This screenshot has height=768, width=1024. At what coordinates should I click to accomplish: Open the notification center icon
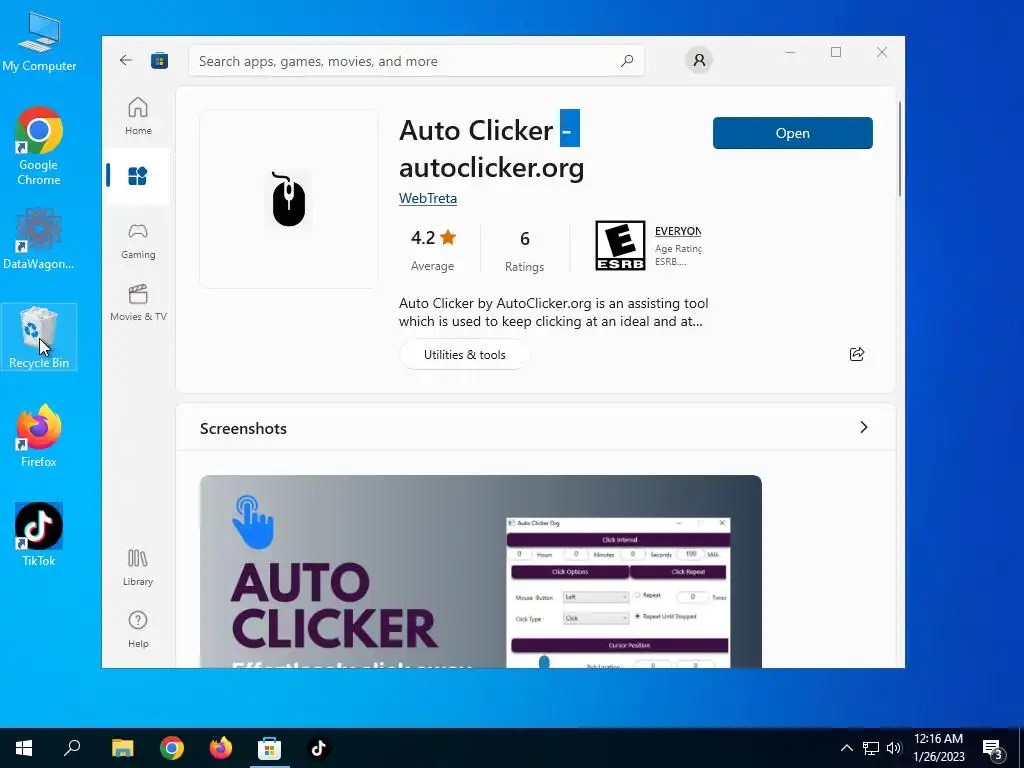[x=993, y=748]
